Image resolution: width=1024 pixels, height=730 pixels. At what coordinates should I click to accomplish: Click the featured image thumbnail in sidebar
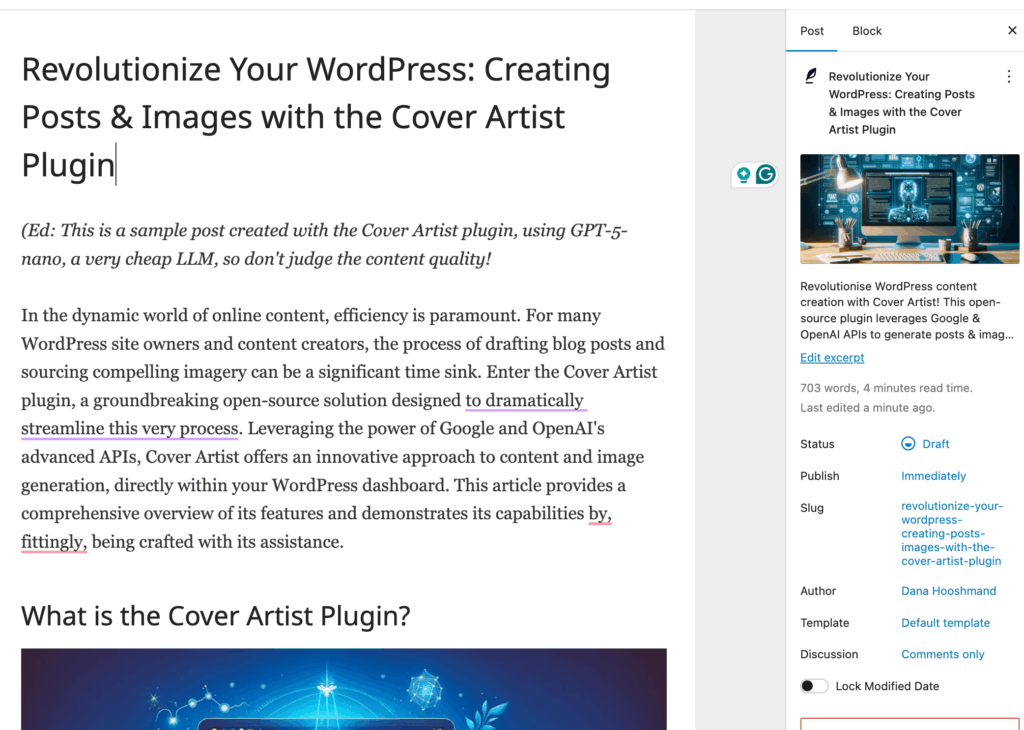909,209
